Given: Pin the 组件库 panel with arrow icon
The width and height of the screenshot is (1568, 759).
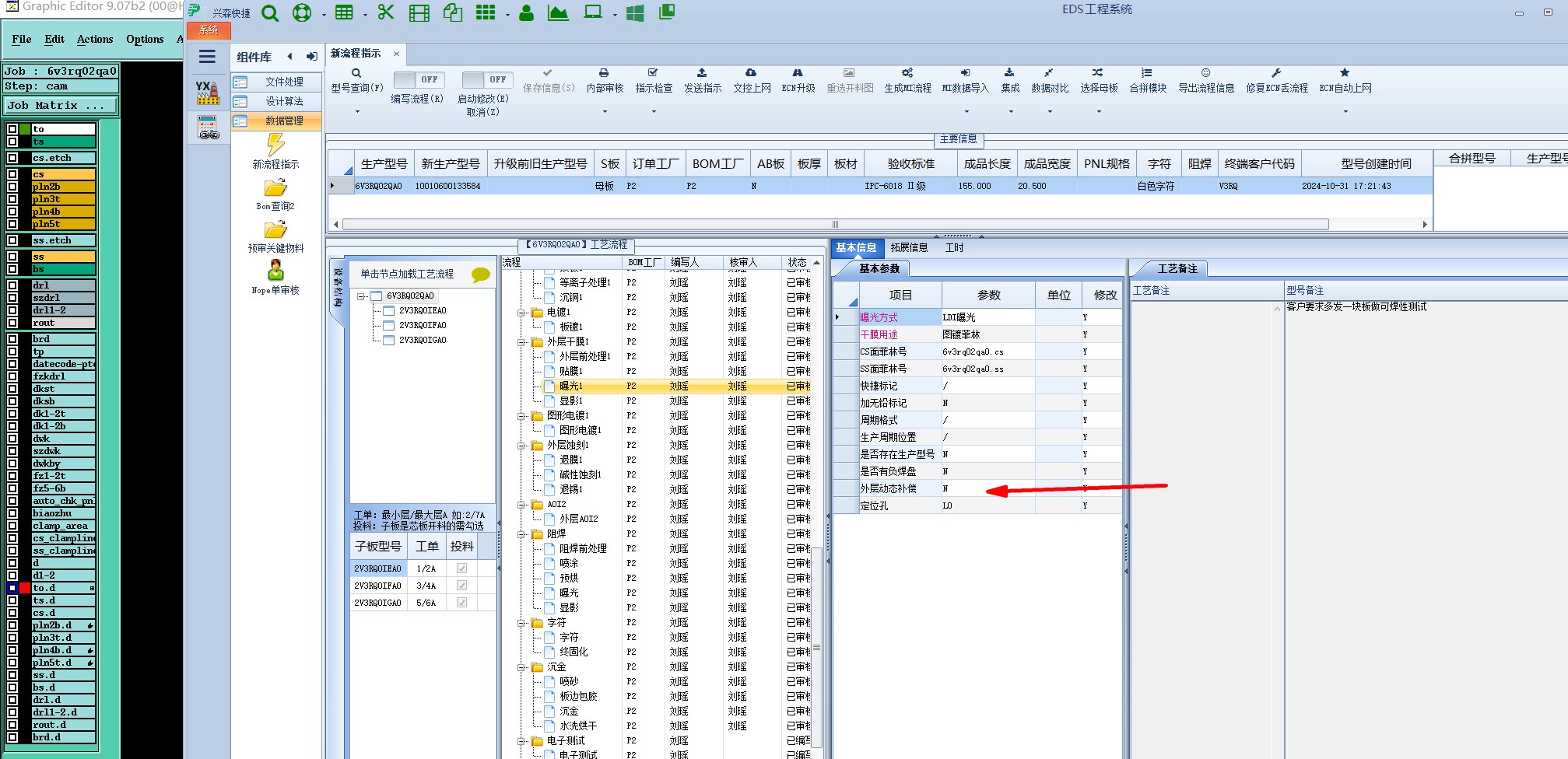Looking at the screenshot, I should pos(312,56).
